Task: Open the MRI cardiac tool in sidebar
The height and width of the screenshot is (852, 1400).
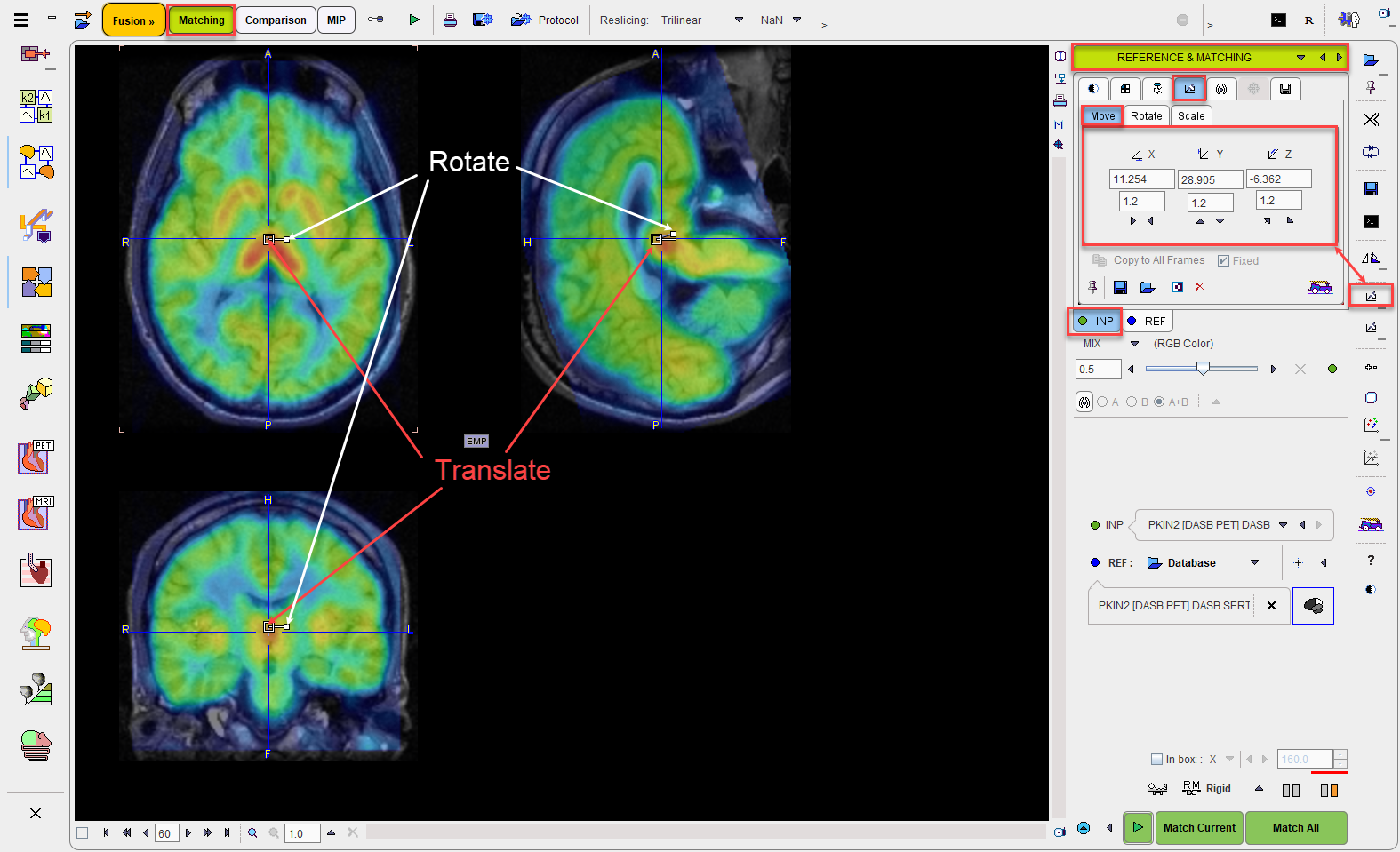Action: pos(36,513)
